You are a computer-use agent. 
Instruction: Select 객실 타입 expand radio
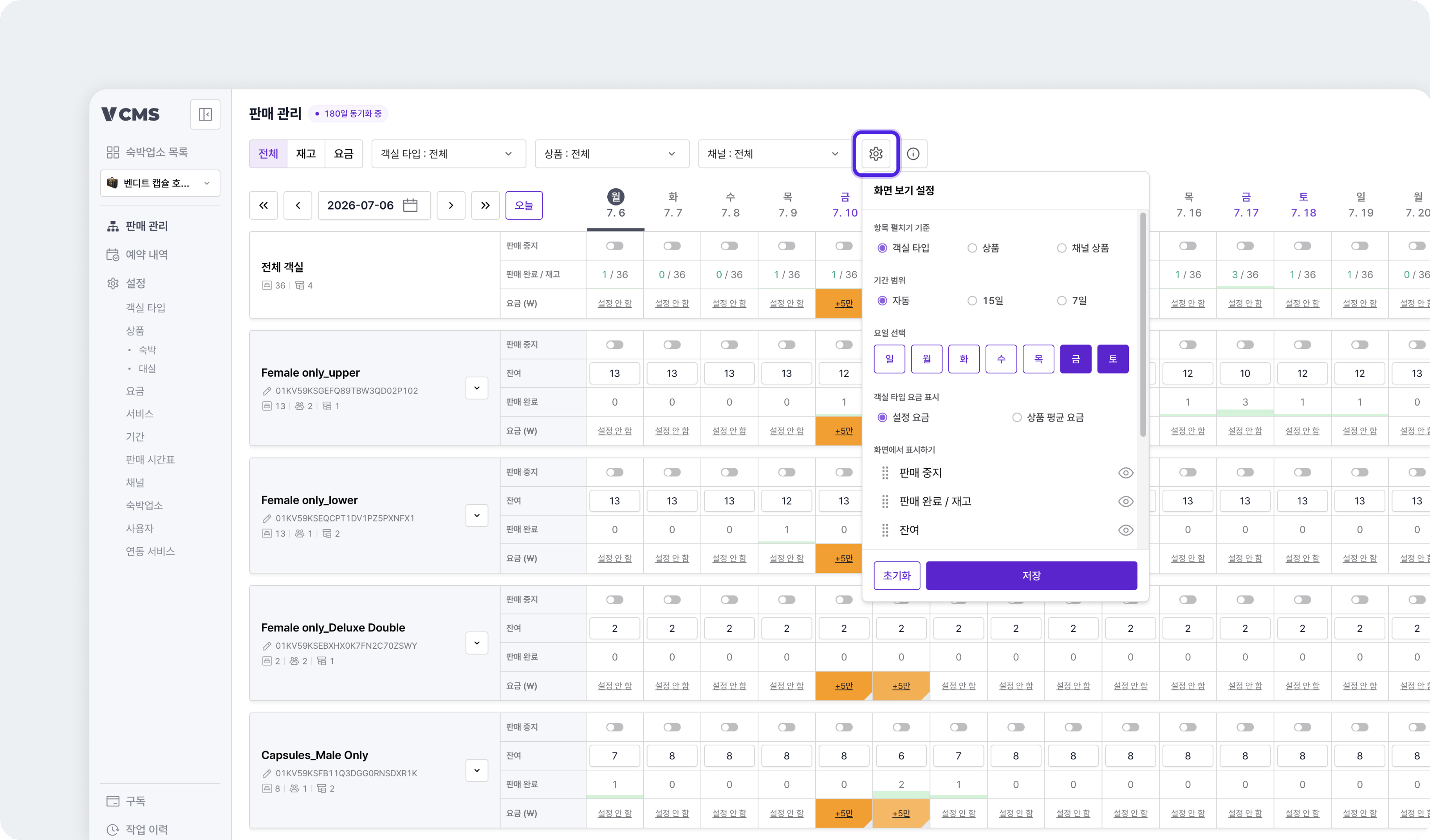coord(883,248)
